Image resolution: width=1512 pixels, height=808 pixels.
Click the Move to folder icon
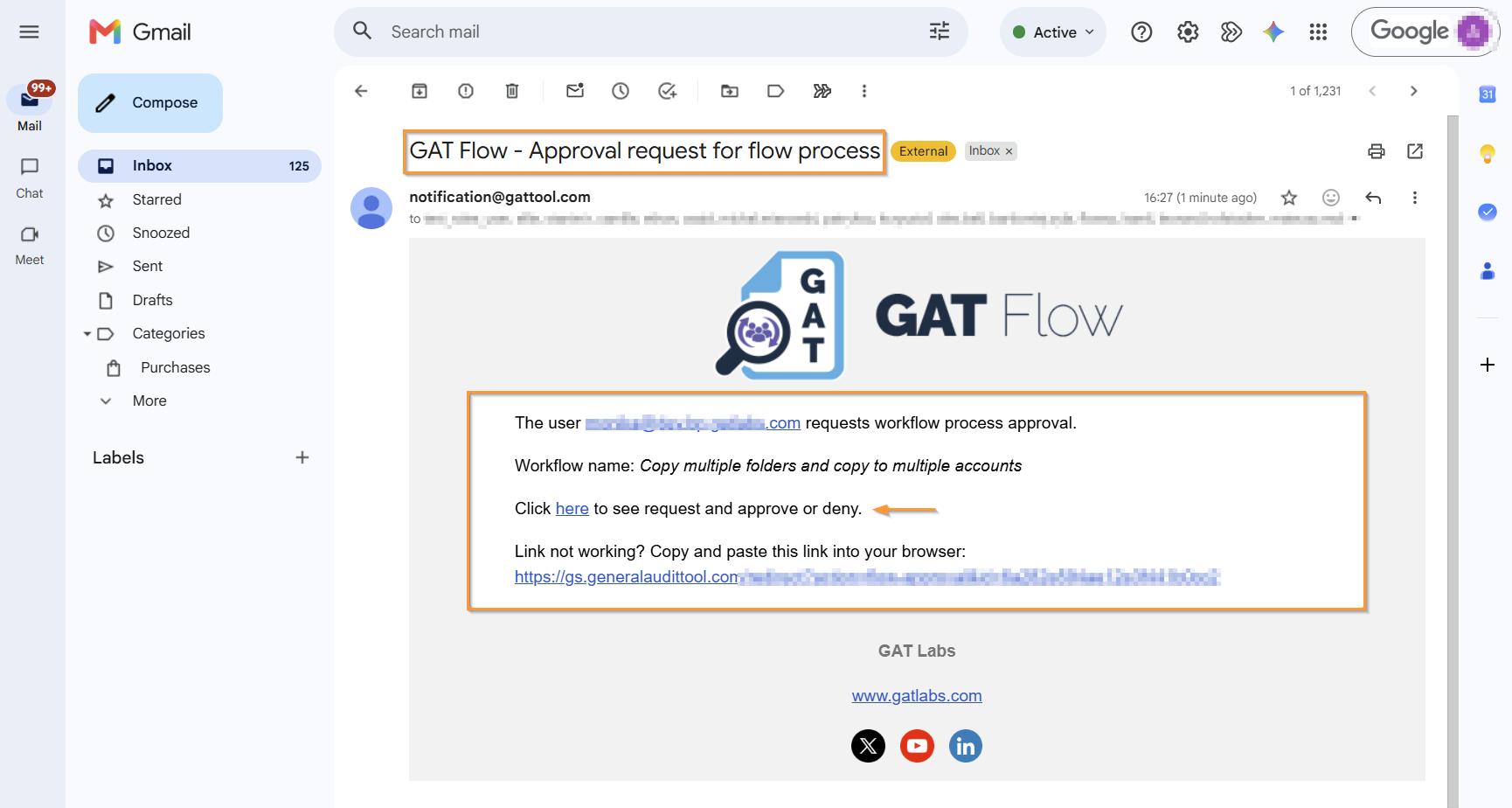coord(730,91)
